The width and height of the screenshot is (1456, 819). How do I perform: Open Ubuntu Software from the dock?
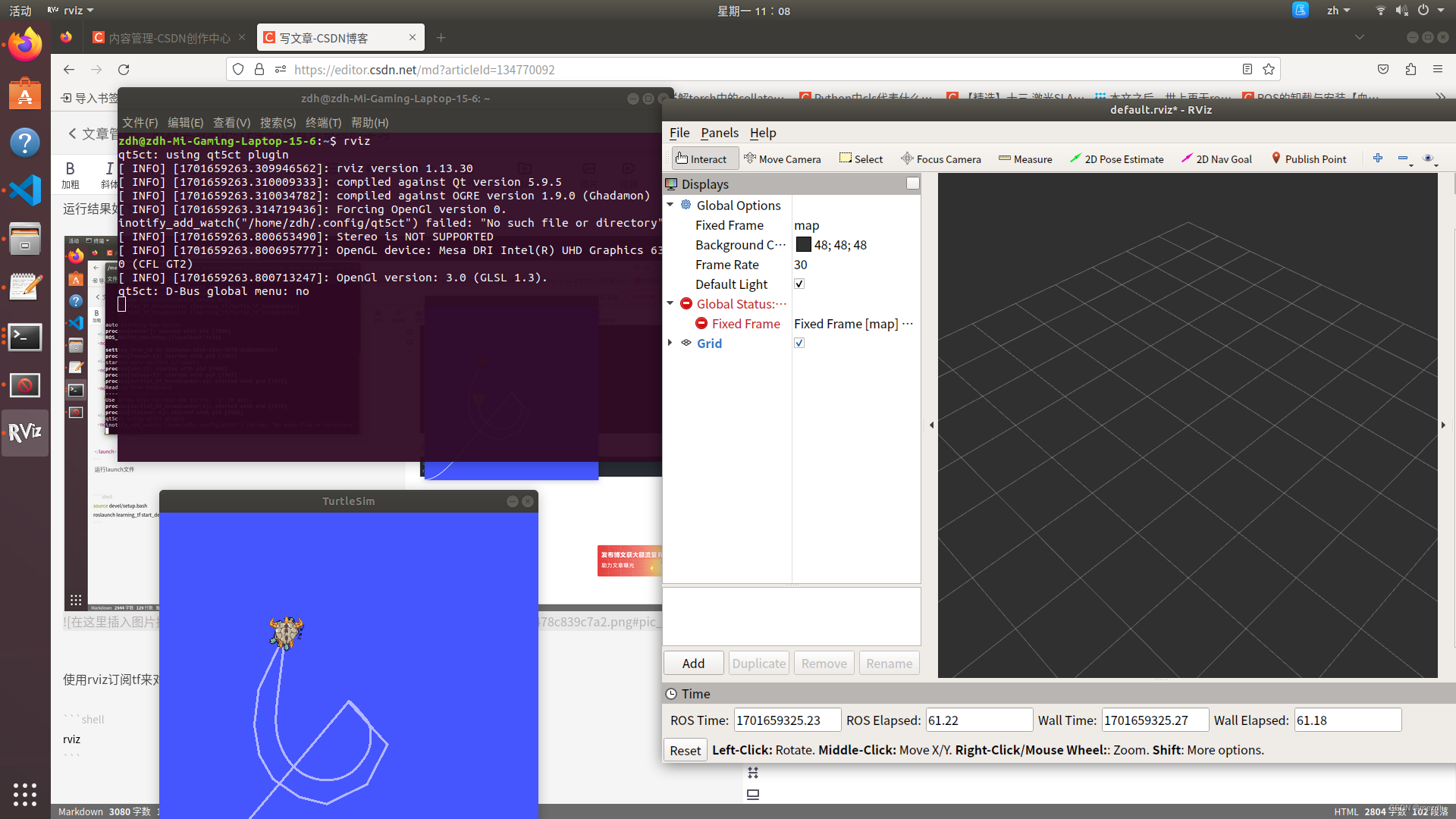click(x=25, y=94)
